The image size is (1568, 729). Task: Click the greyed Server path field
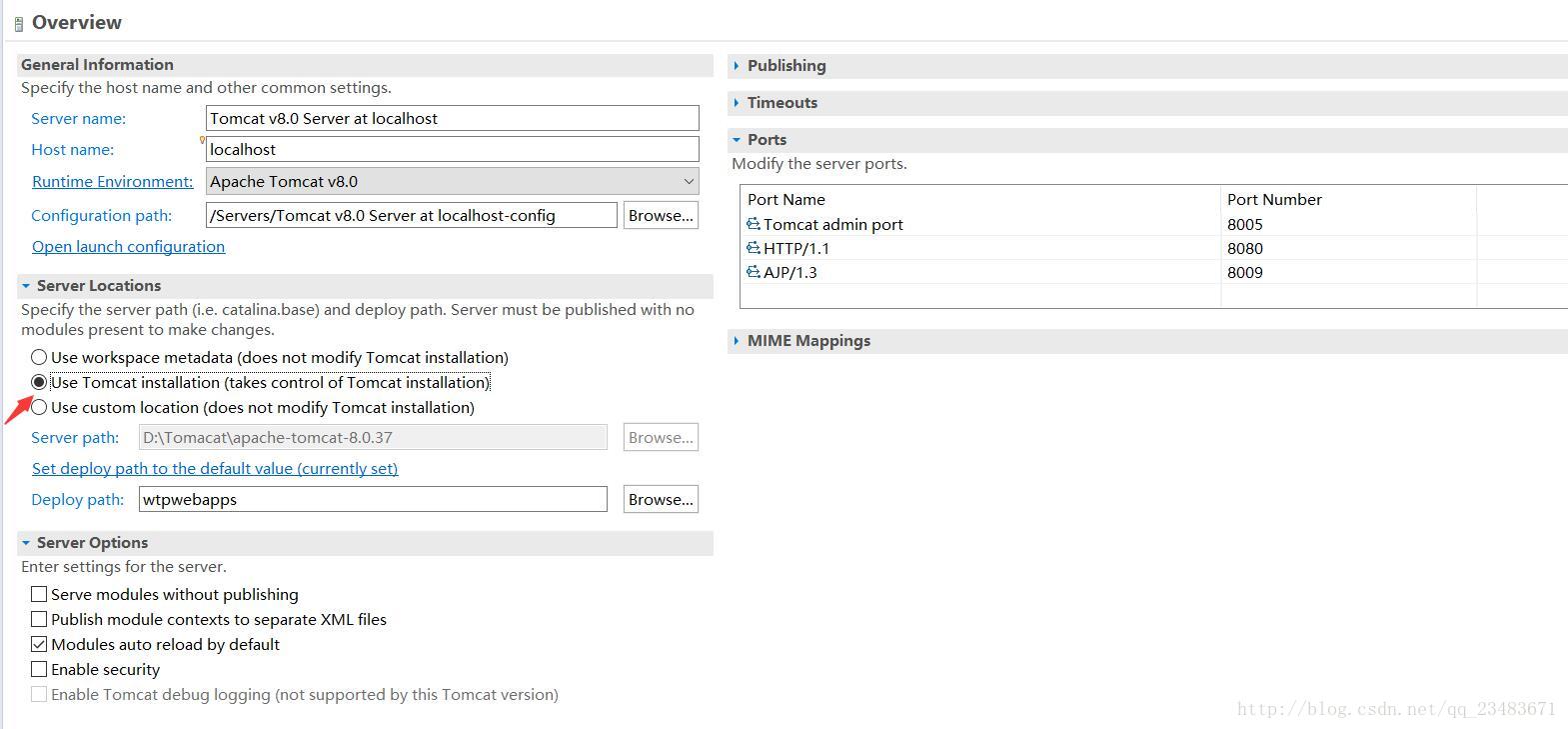coord(373,437)
